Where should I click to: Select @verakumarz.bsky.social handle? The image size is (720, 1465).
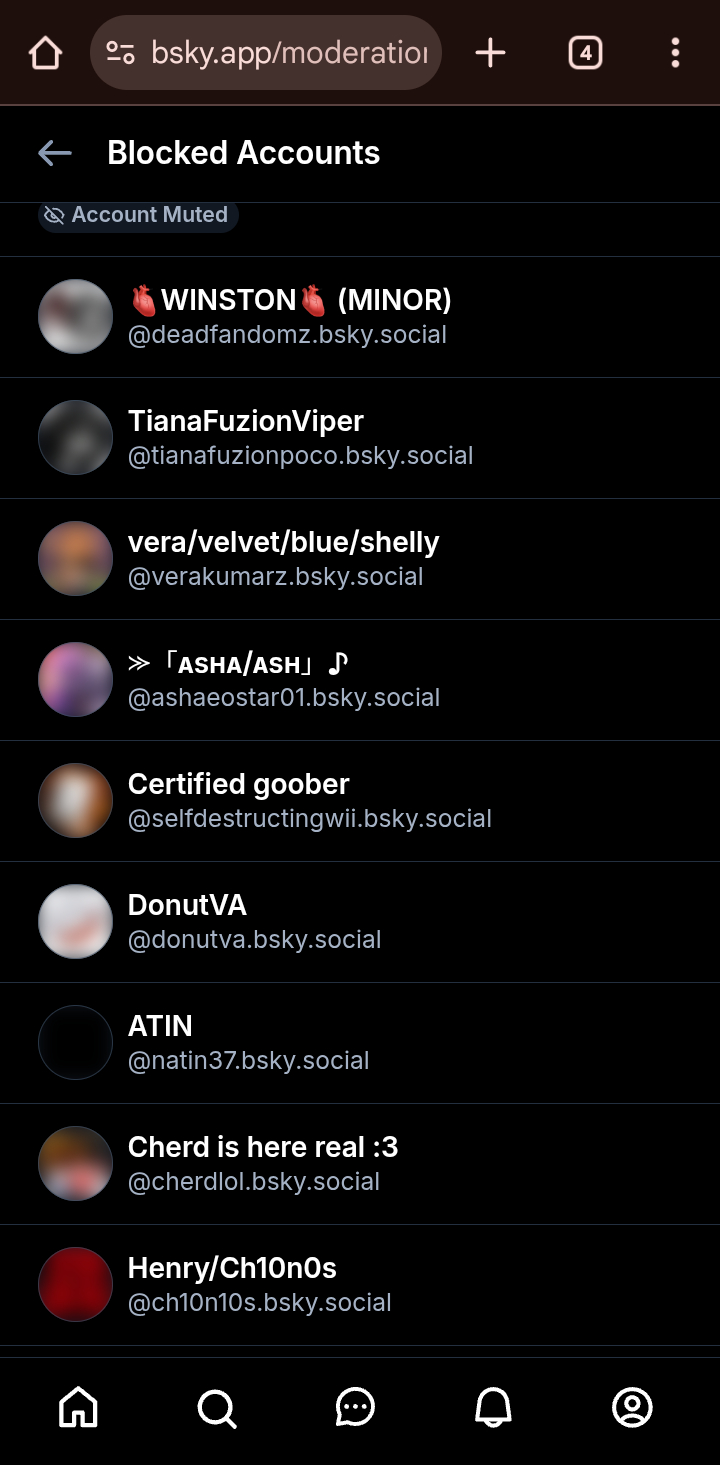(x=276, y=577)
